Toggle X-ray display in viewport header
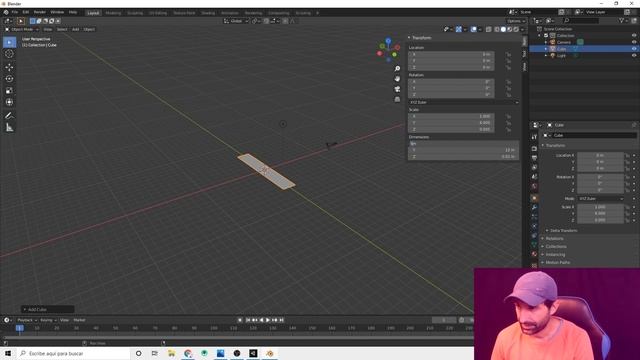Screen dimensions: 640x360 coord(489,29)
